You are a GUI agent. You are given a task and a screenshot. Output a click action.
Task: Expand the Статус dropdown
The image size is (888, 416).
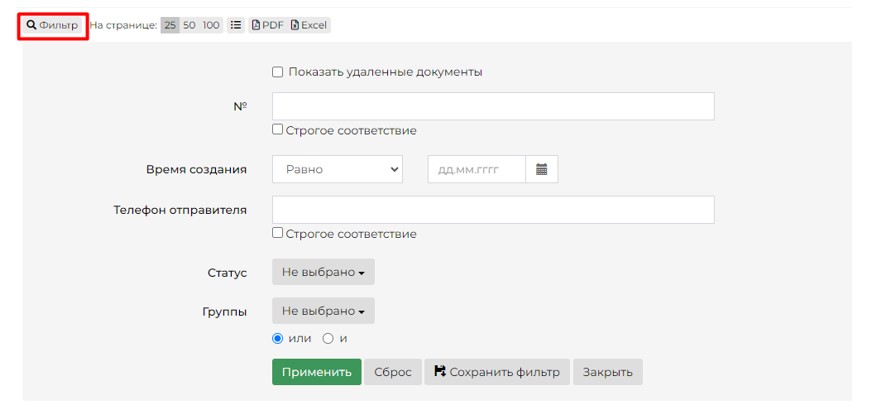[323, 272]
